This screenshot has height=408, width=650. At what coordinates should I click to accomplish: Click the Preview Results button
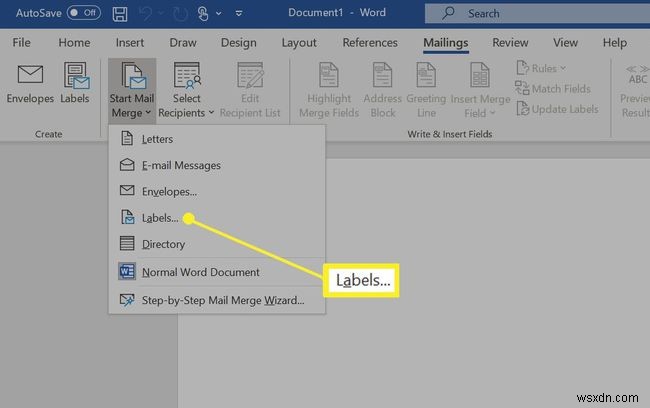634,90
